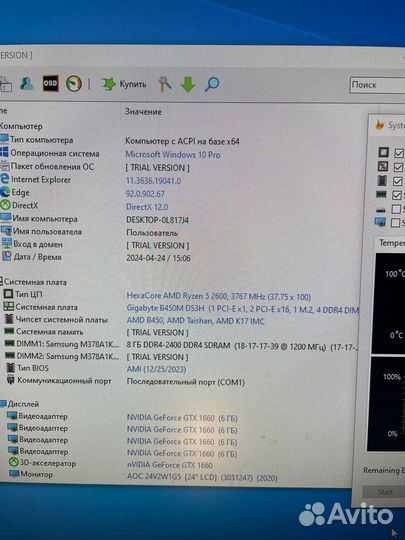Click the Windows logo icon beside Операционная система

tap(4, 153)
